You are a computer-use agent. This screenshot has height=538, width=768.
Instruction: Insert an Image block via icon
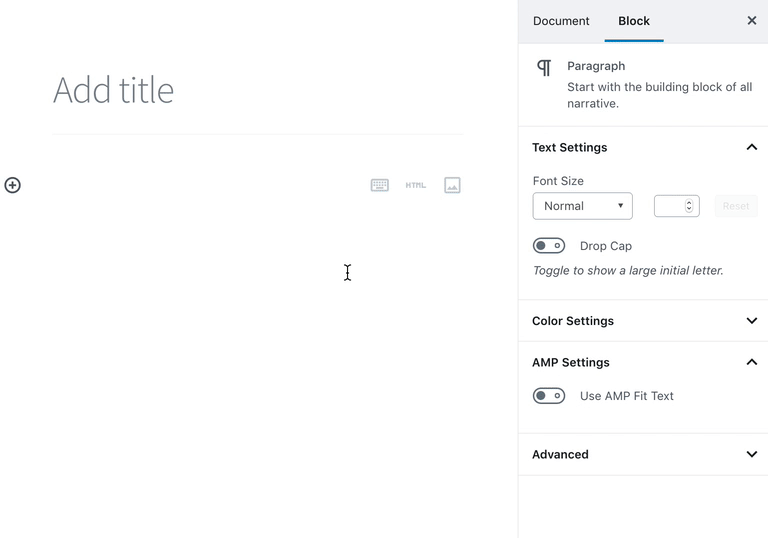pos(452,185)
